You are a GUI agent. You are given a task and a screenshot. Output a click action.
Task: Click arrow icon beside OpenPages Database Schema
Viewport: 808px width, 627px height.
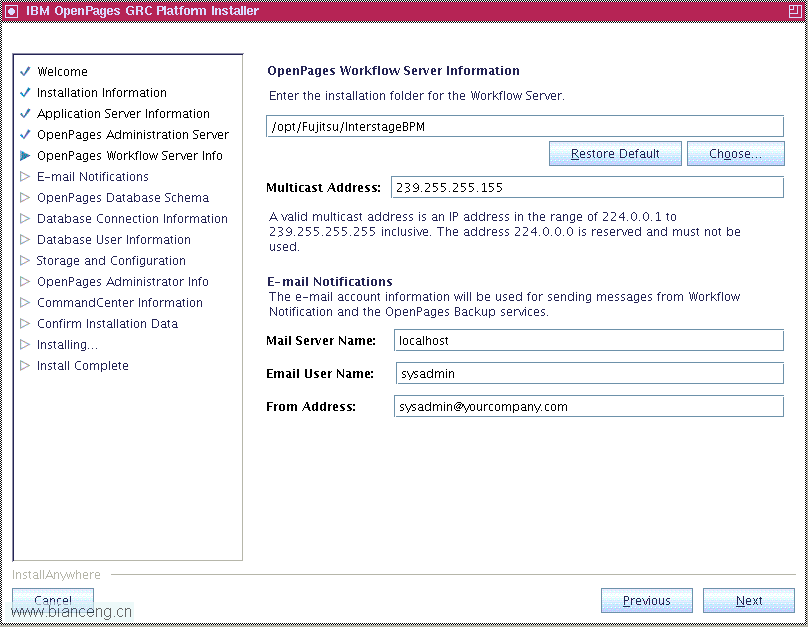click(x=25, y=197)
